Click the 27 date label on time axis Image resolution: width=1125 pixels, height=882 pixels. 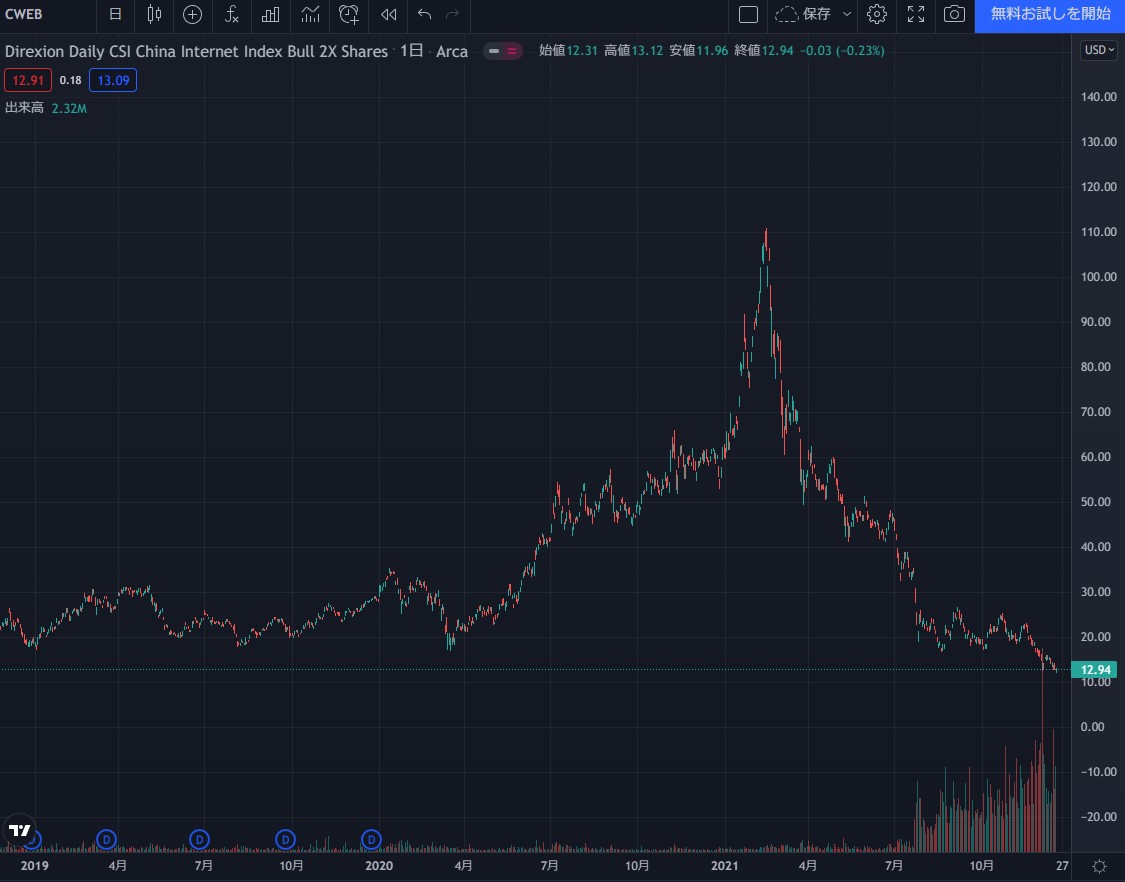coord(1062,866)
